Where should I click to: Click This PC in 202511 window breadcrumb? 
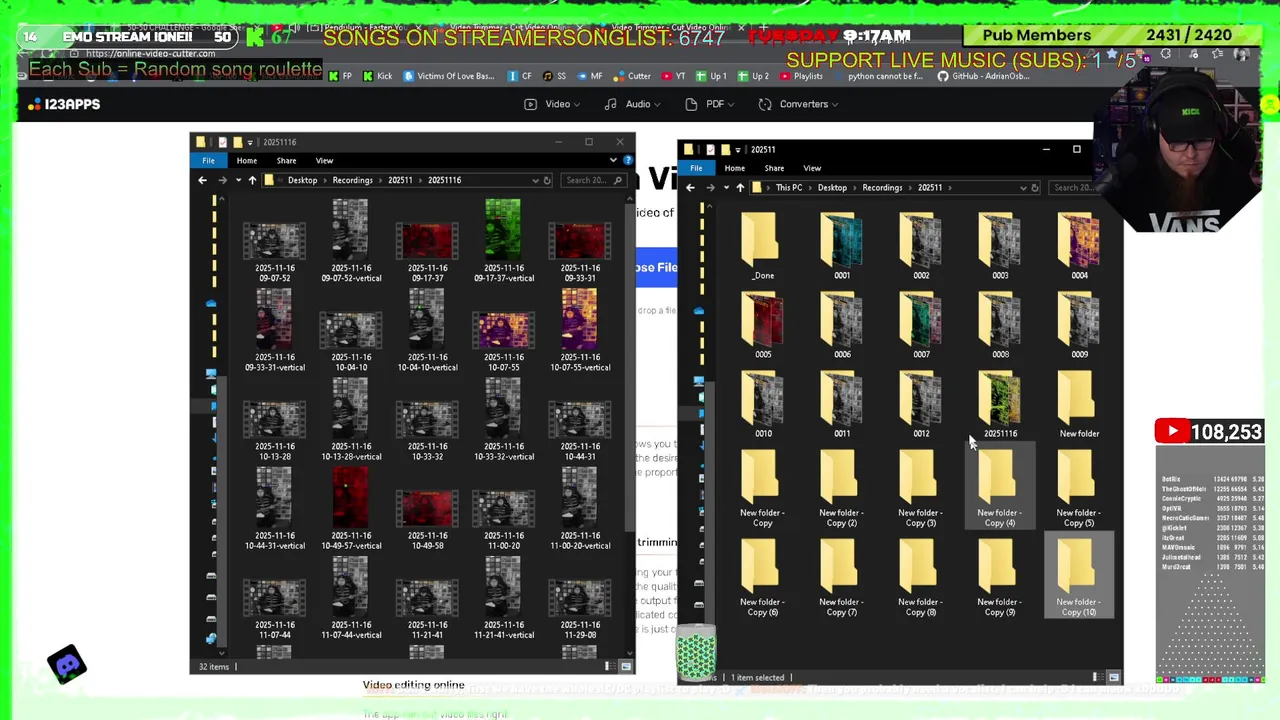click(x=789, y=187)
